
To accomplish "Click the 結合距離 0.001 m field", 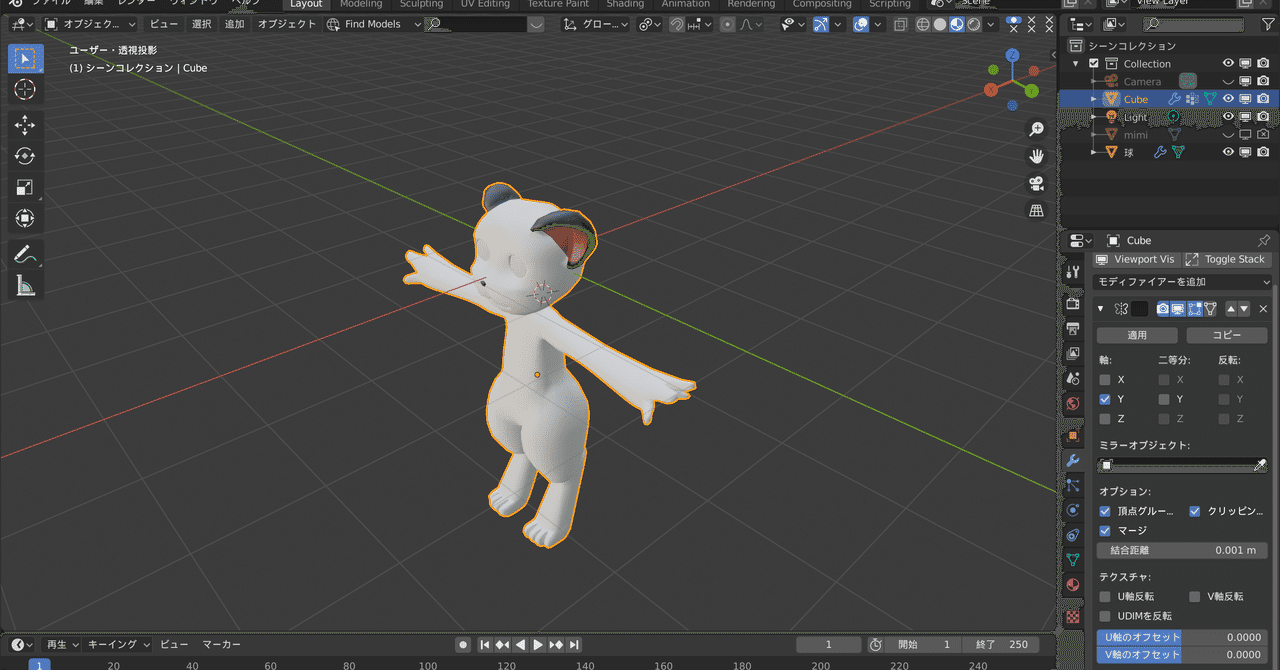I will coord(1182,551).
